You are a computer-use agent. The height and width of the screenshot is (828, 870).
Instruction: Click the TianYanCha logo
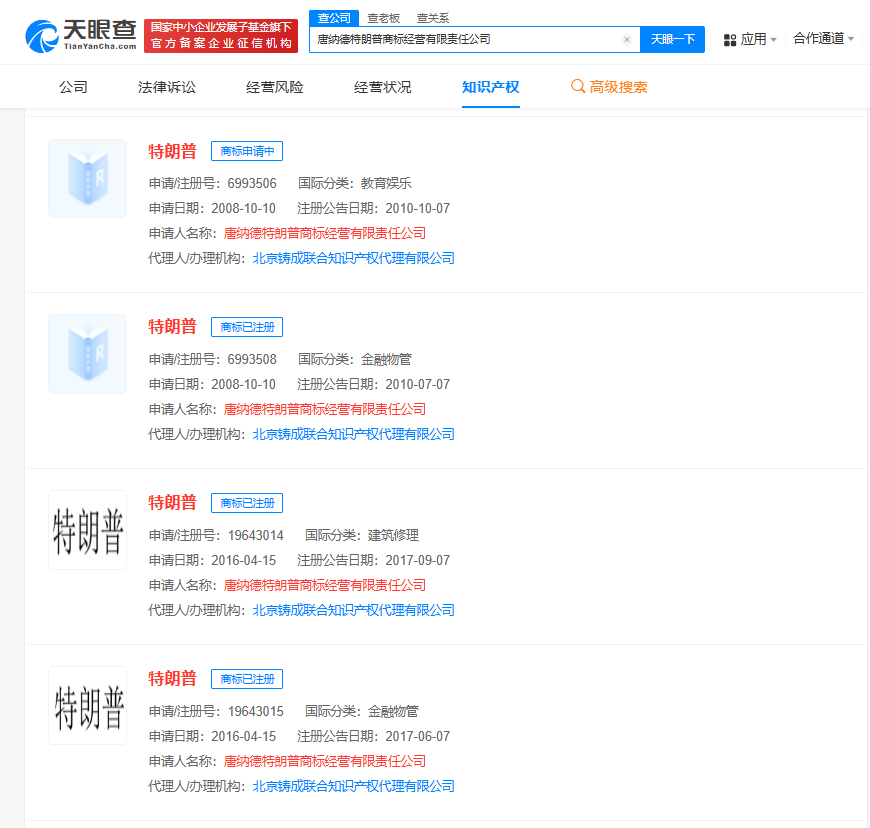click(81, 36)
